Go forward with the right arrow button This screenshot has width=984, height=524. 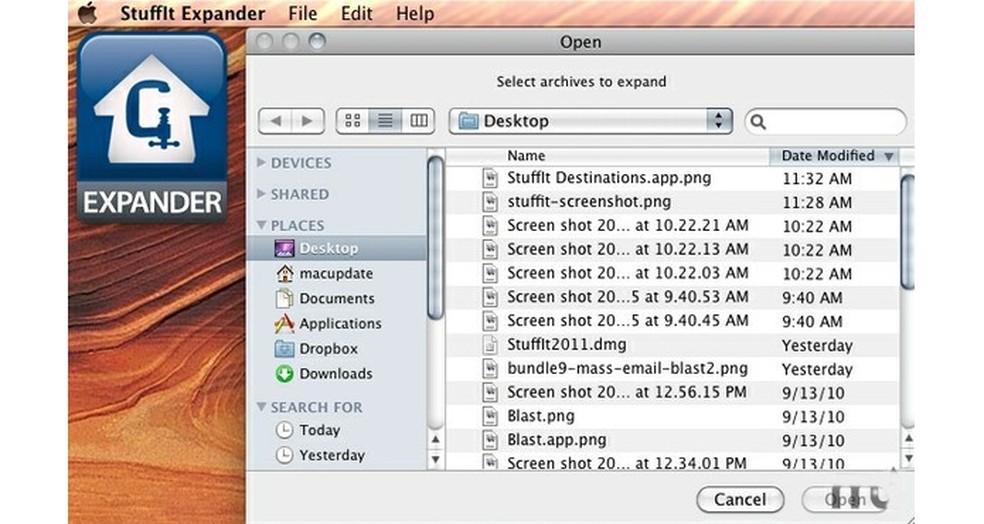pos(308,121)
